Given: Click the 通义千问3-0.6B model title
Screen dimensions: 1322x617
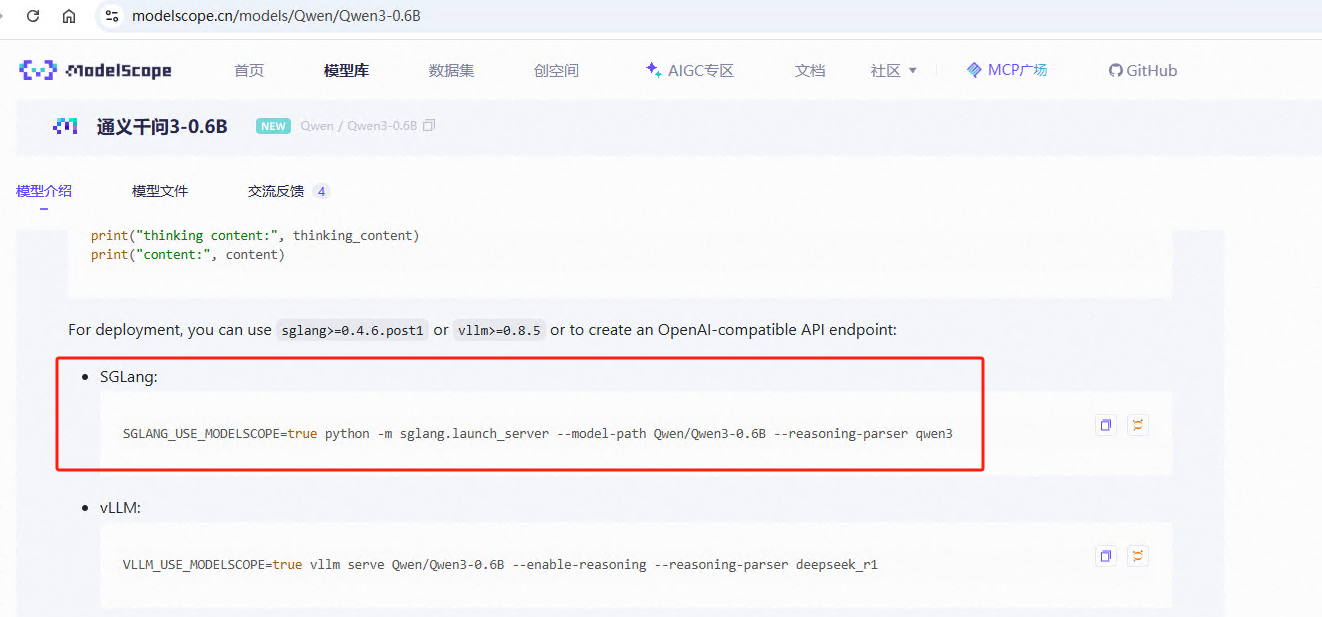Looking at the screenshot, I should point(162,126).
